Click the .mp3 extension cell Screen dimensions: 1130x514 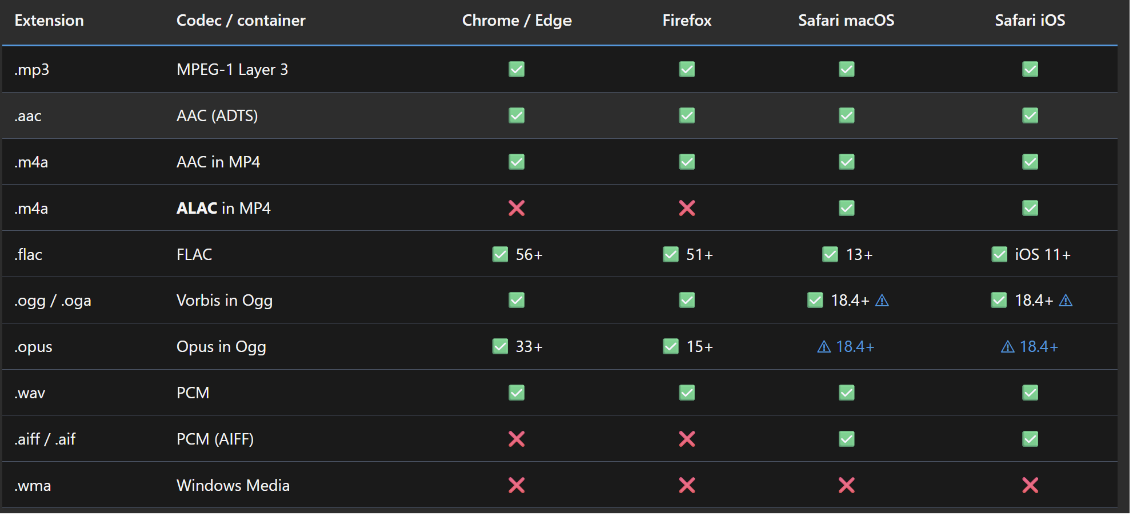[x=31, y=70]
